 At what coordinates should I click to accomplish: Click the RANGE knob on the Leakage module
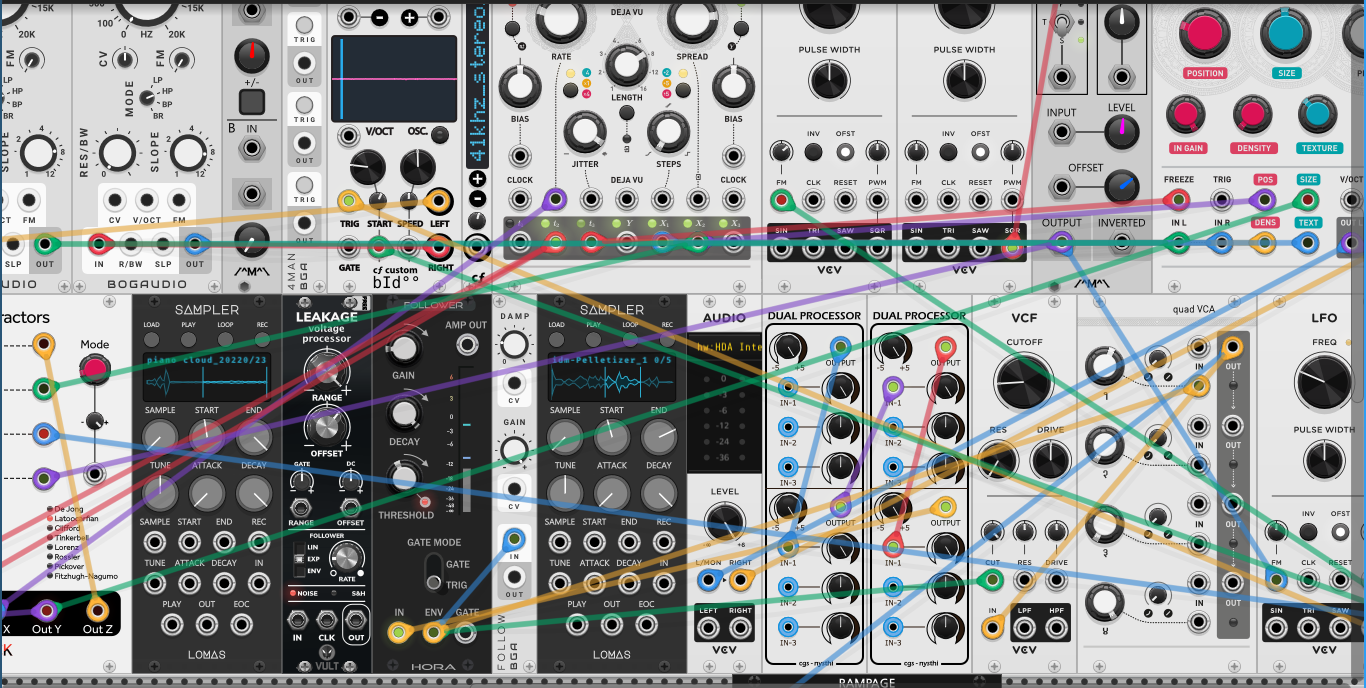(328, 373)
